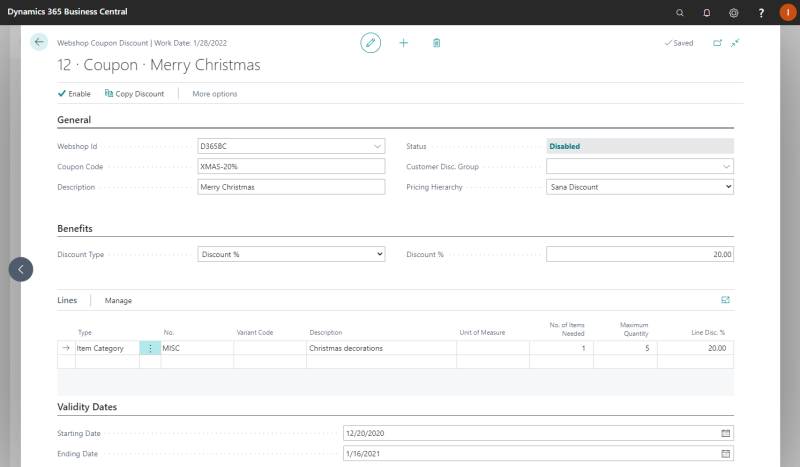Screen dimensions: 800x467
Task: Open the search magnifier in top bar
Action: [680, 13]
